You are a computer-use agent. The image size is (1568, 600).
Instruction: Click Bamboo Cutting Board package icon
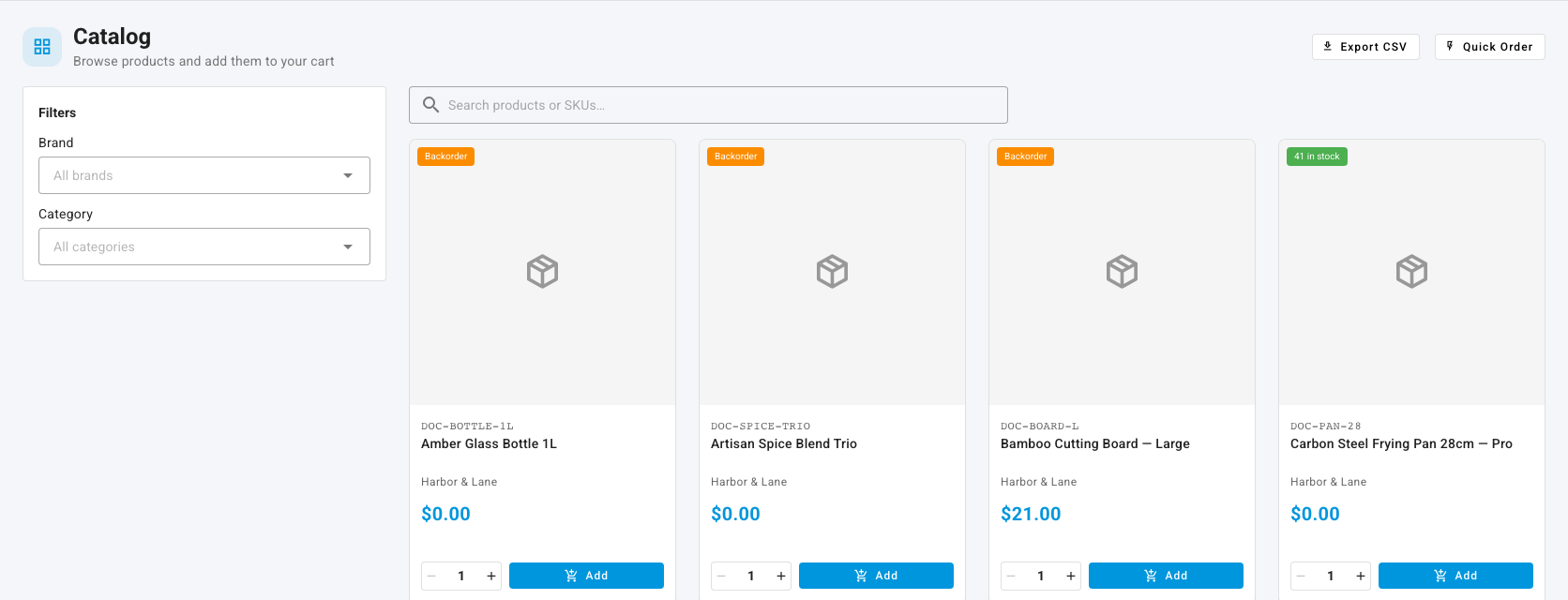coord(1122,272)
